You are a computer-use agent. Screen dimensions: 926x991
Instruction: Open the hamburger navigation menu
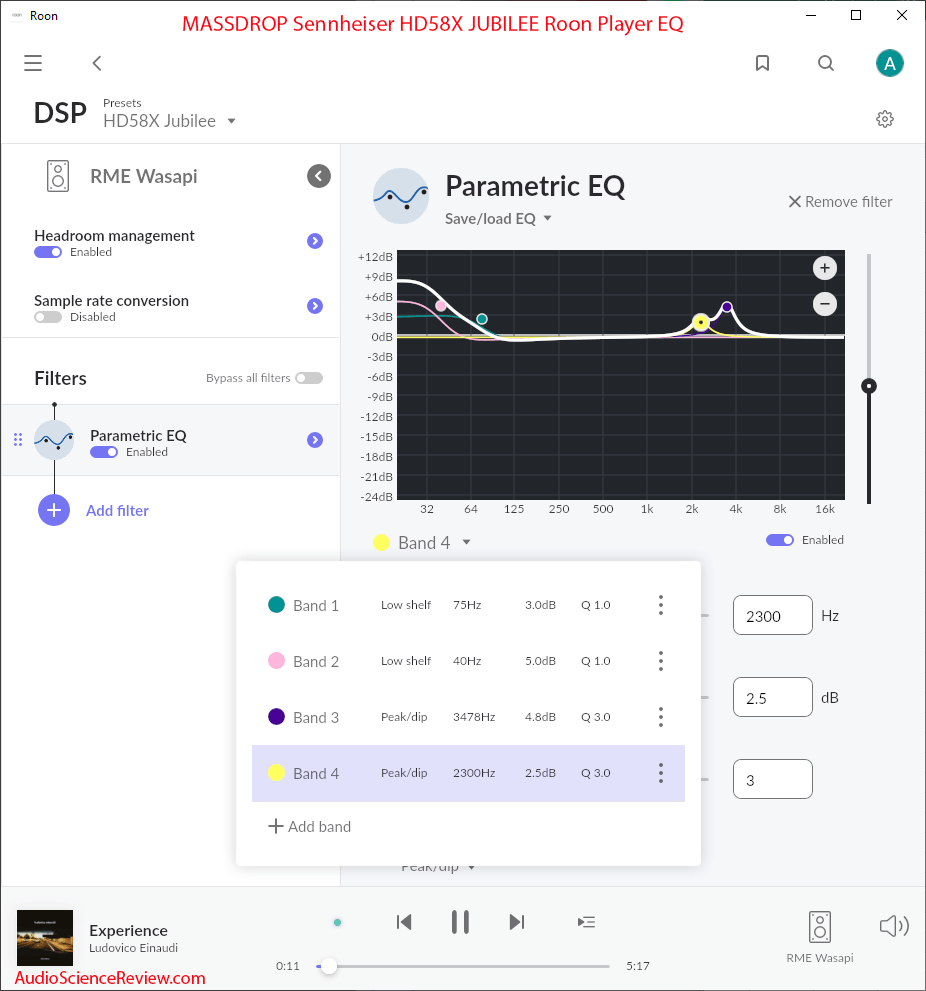[33, 63]
